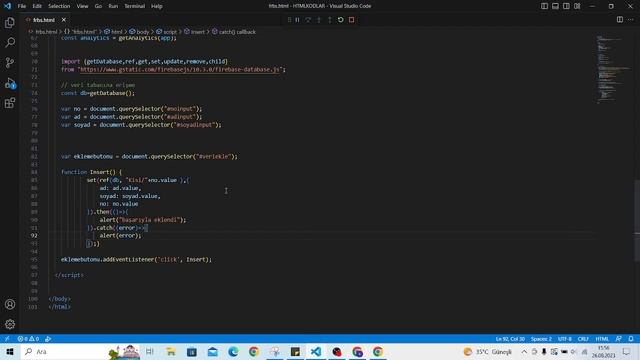
Task: Open the Explorer view in activity bar
Action: pyautogui.click(x=10, y=23)
